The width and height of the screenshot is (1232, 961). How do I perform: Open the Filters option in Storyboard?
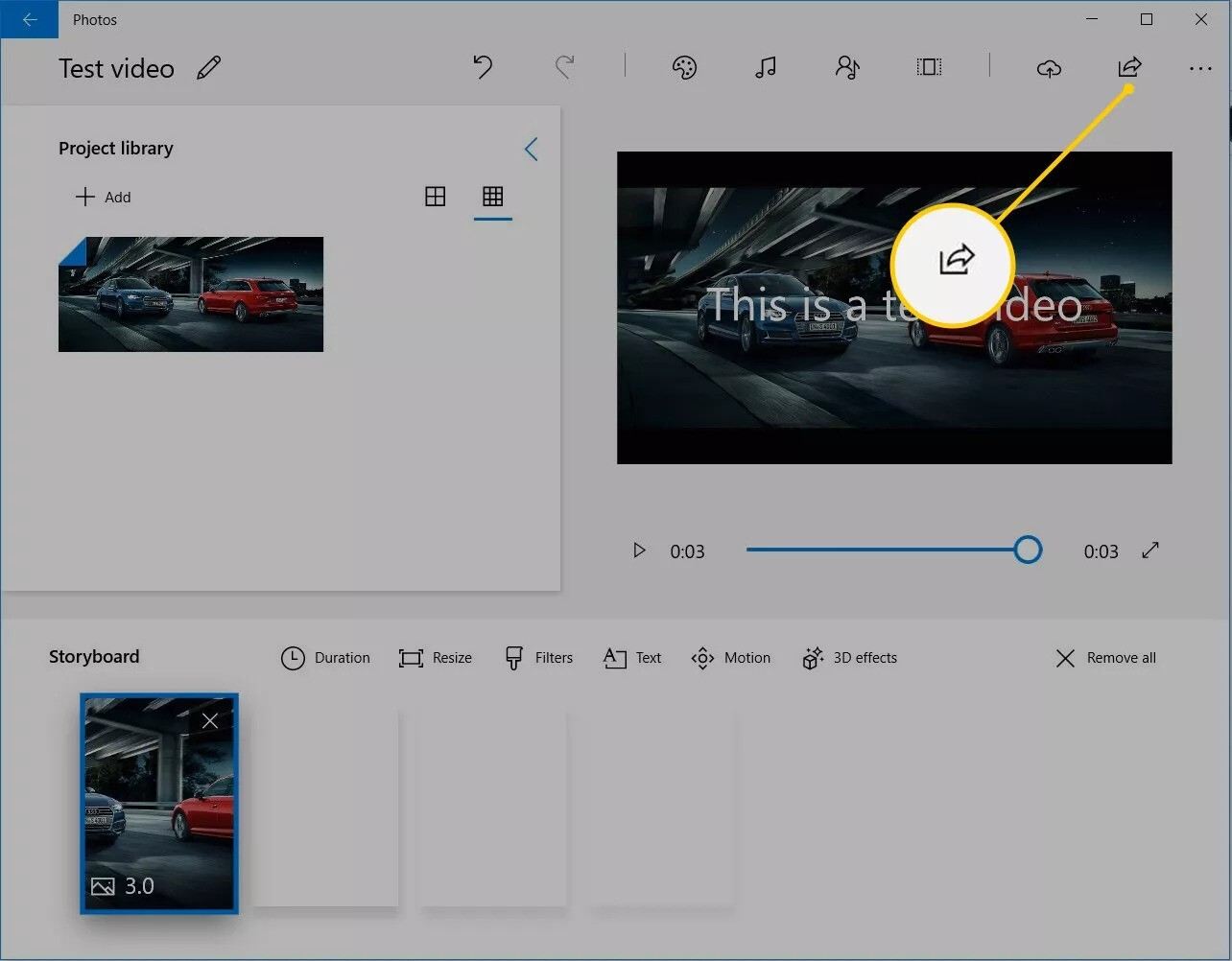pos(538,658)
